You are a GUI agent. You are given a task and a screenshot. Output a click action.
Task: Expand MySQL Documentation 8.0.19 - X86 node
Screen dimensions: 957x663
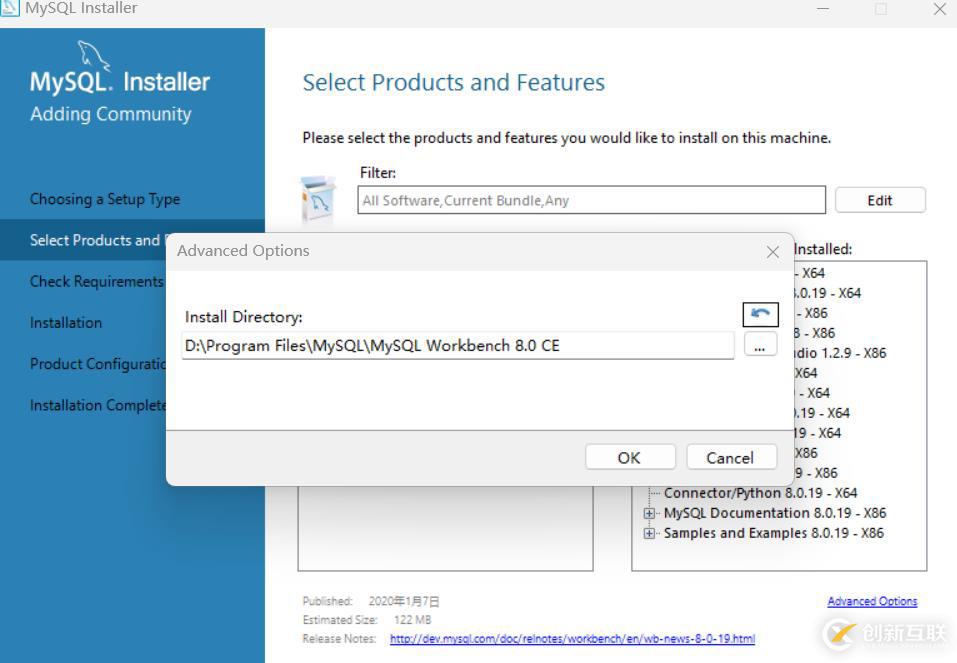[649, 513]
